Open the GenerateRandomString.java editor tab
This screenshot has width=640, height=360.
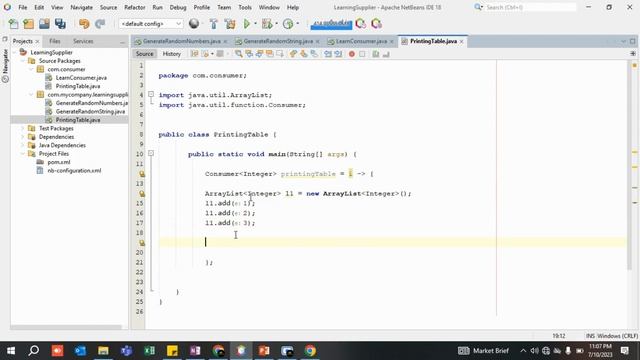click(x=278, y=41)
